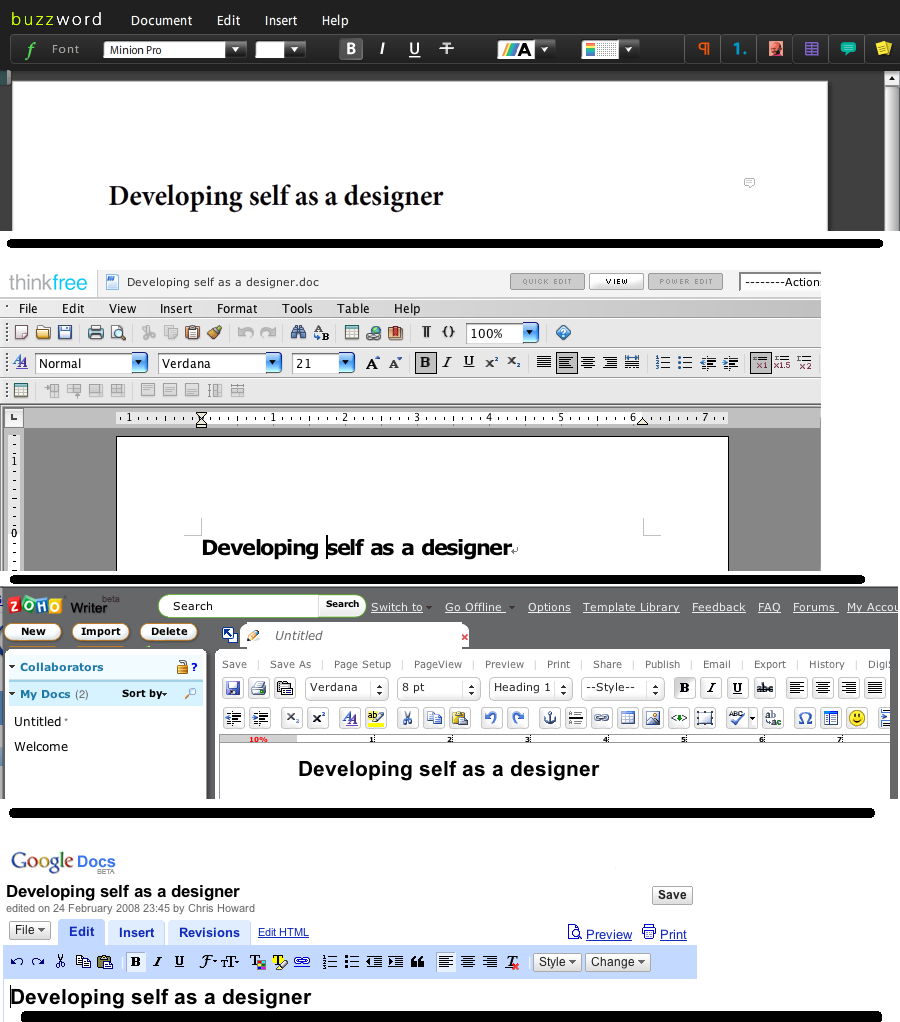Click the Buzzword paragraph formatting icon
Screen dimensions: 900x1022
pyautogui.click(x=704, y=49)
